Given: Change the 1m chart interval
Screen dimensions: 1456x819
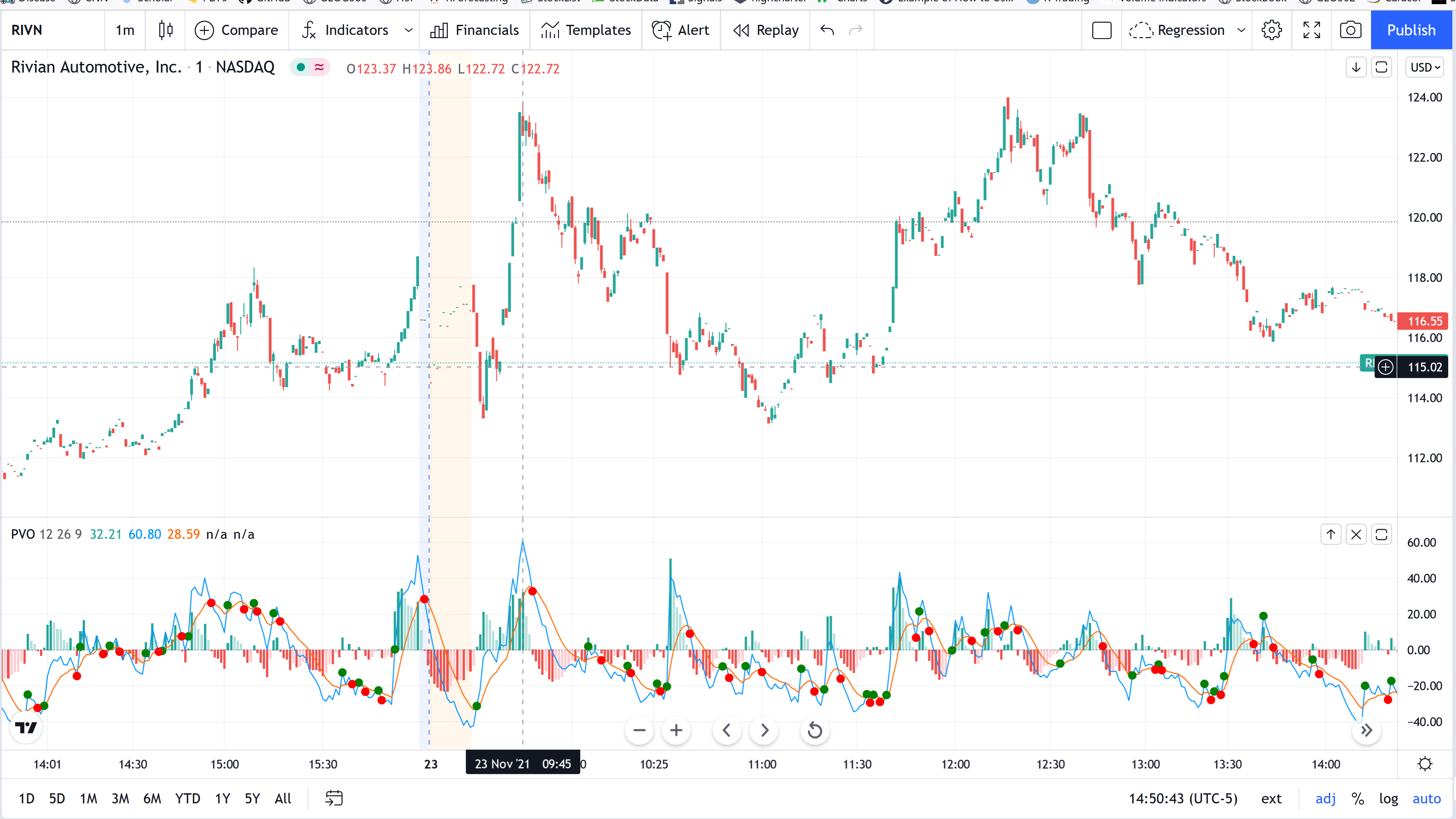Looking at the screenshot, I should tap(125, 30).
